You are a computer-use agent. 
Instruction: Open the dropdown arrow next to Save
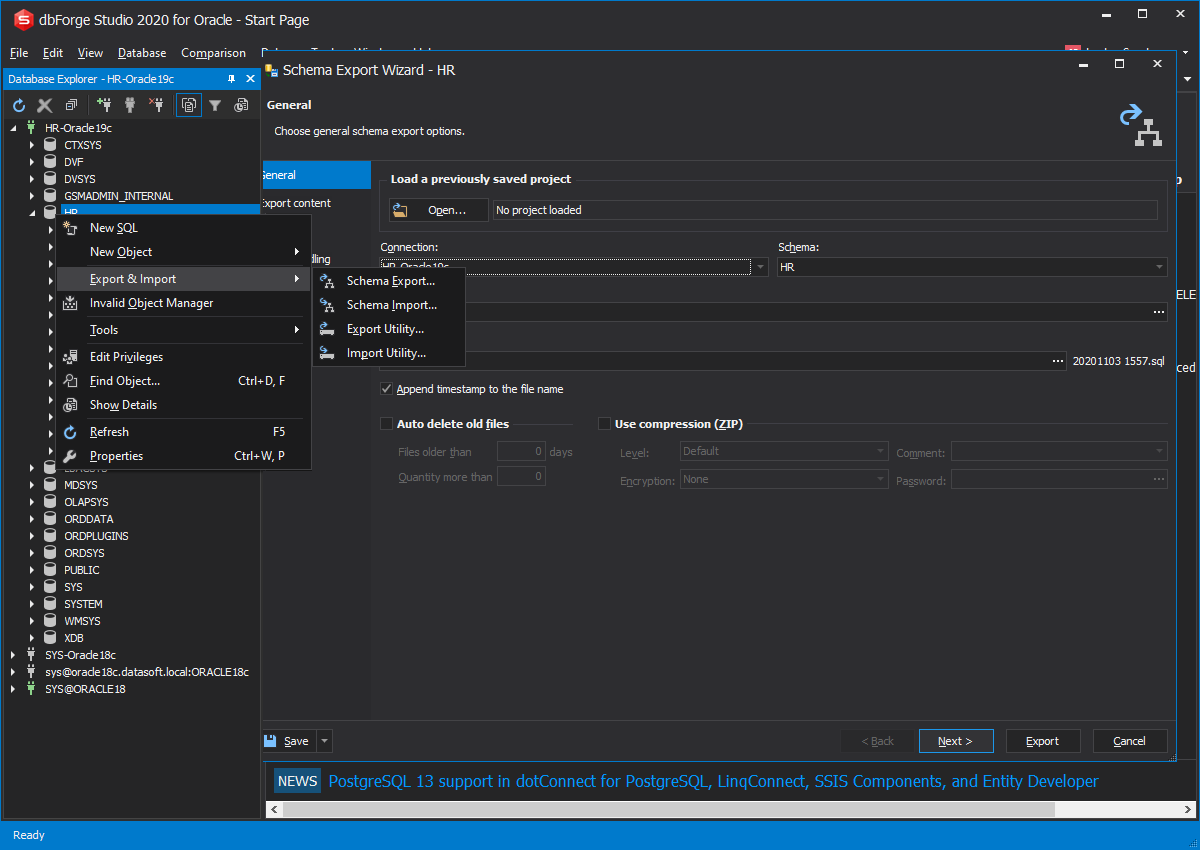pyautogui.click(x=324, y=741)
